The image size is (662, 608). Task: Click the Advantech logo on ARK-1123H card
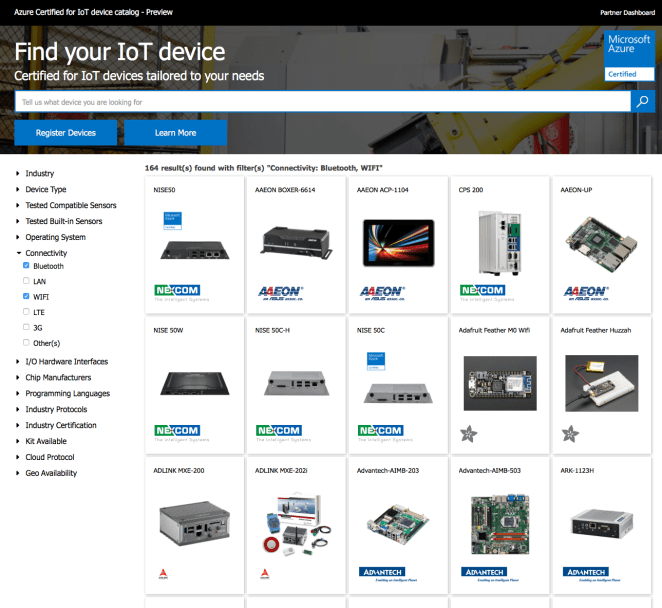pos(586,573)
